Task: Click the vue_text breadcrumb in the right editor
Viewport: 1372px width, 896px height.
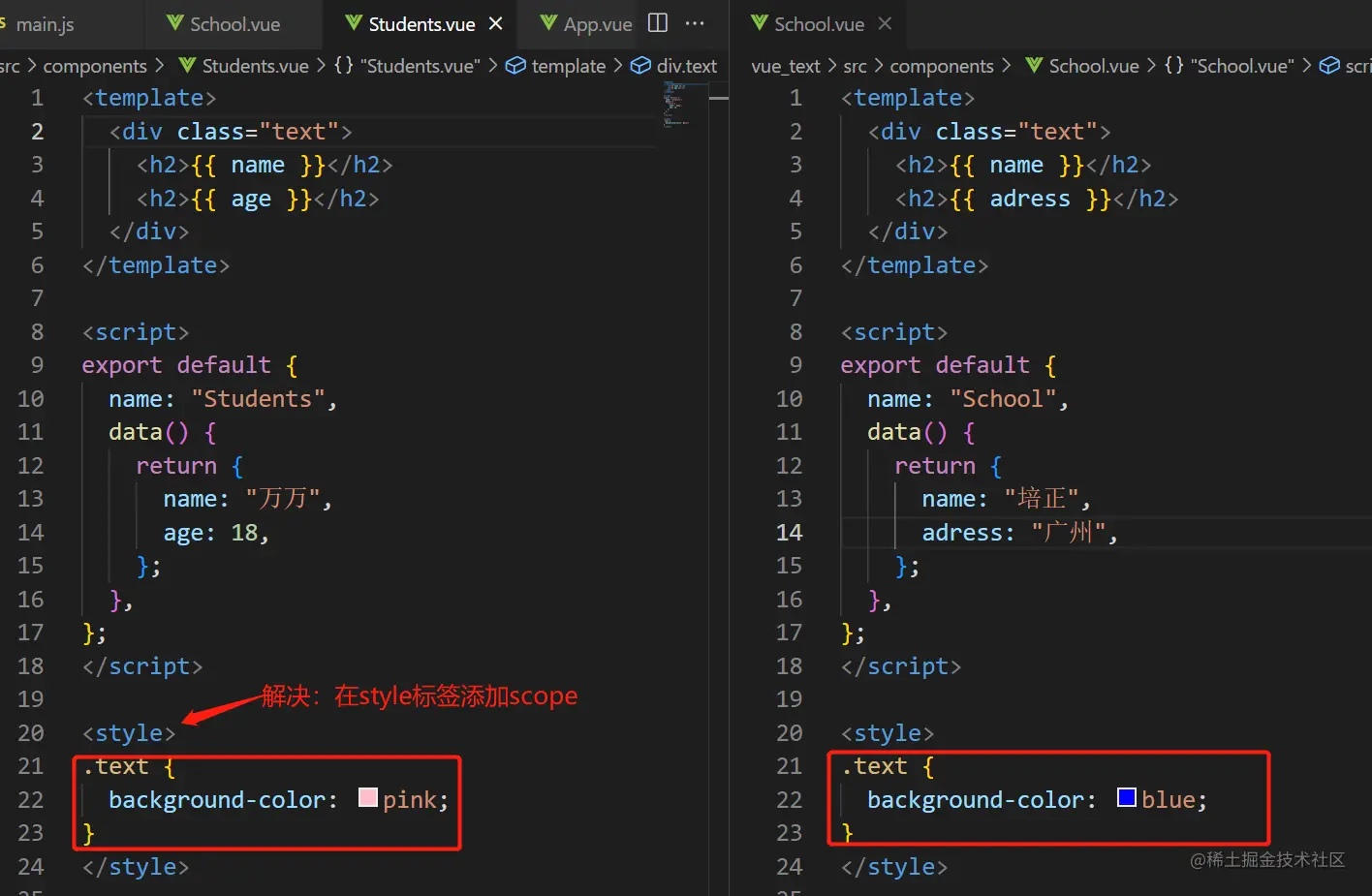Action: point(786,66)
